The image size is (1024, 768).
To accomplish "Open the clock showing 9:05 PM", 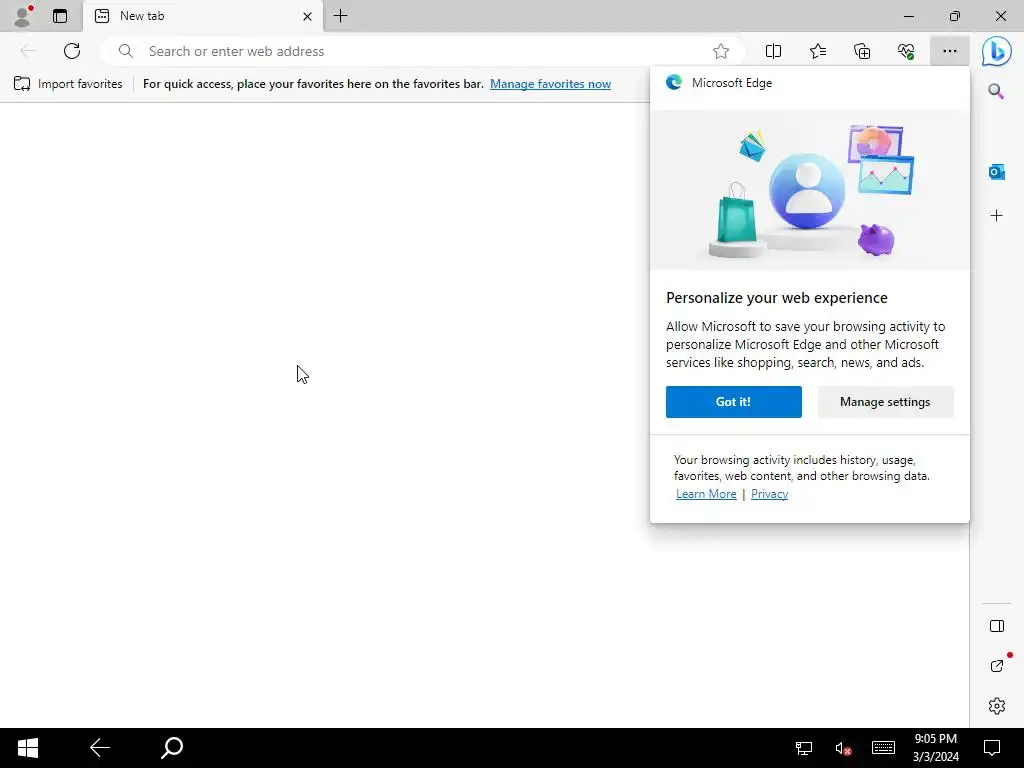I will point(936,748).
